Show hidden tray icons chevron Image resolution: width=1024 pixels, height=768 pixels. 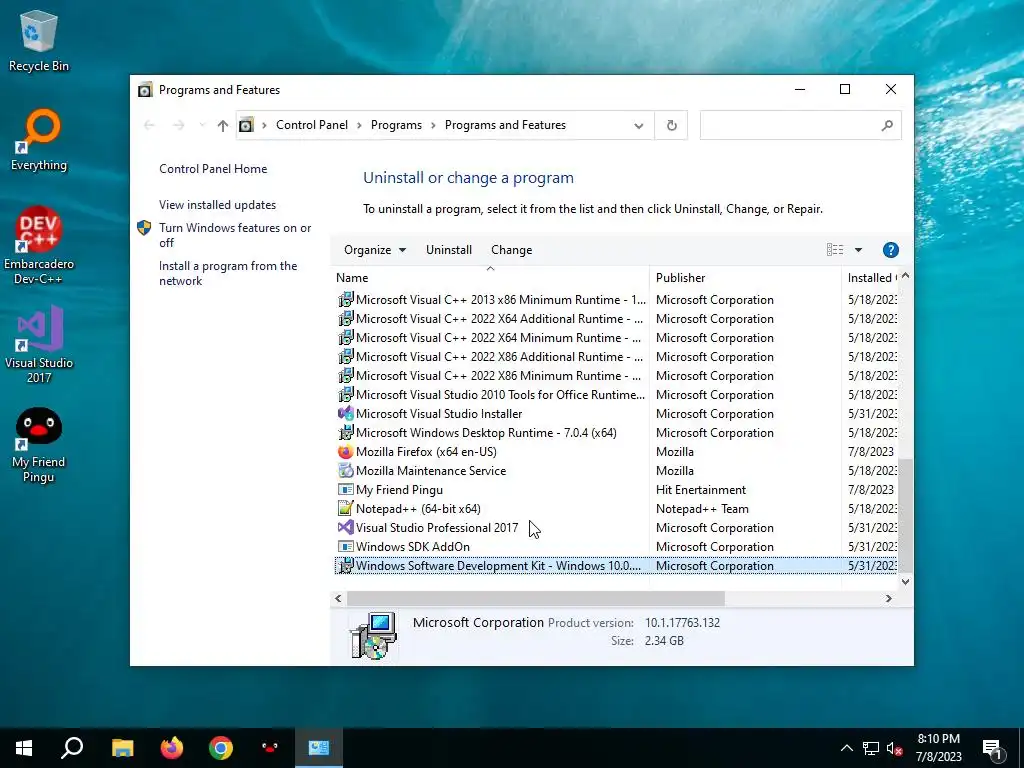(x=846, y=748)
